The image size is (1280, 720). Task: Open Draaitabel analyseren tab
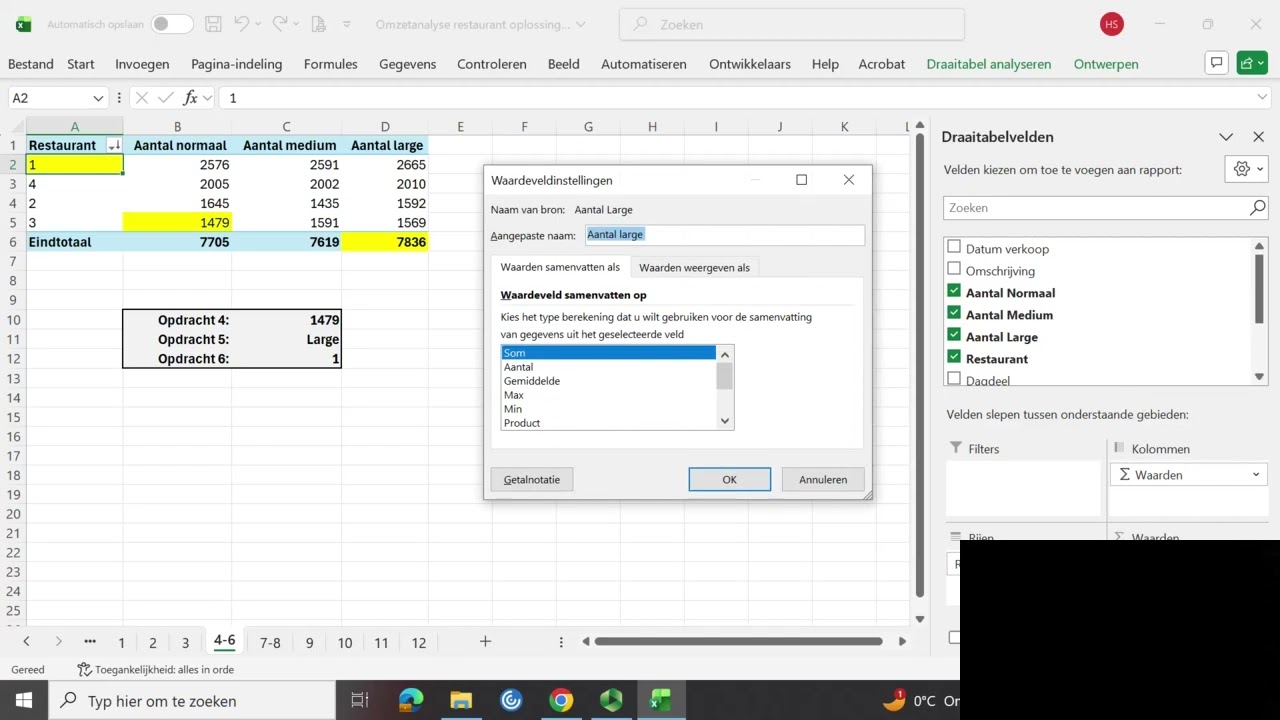point(989,64)
